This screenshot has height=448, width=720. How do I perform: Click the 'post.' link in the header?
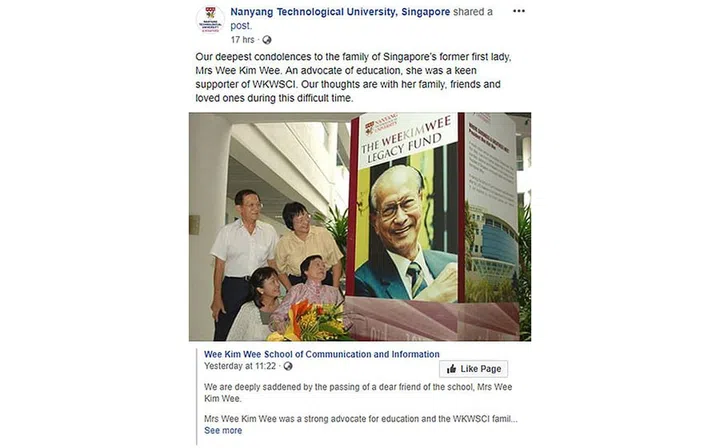click(241, 26)
